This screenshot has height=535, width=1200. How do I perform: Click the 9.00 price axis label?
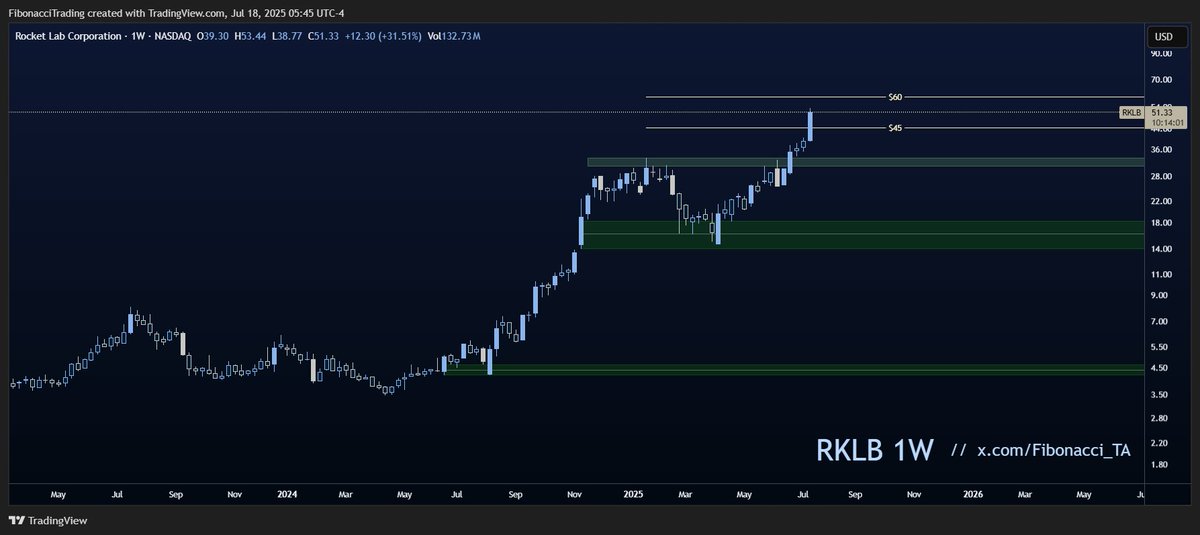(x=1159, y=295)
